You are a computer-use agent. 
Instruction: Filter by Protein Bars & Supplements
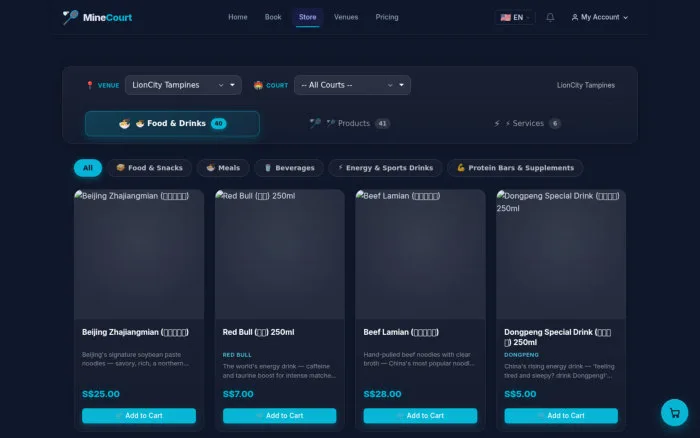515,168
